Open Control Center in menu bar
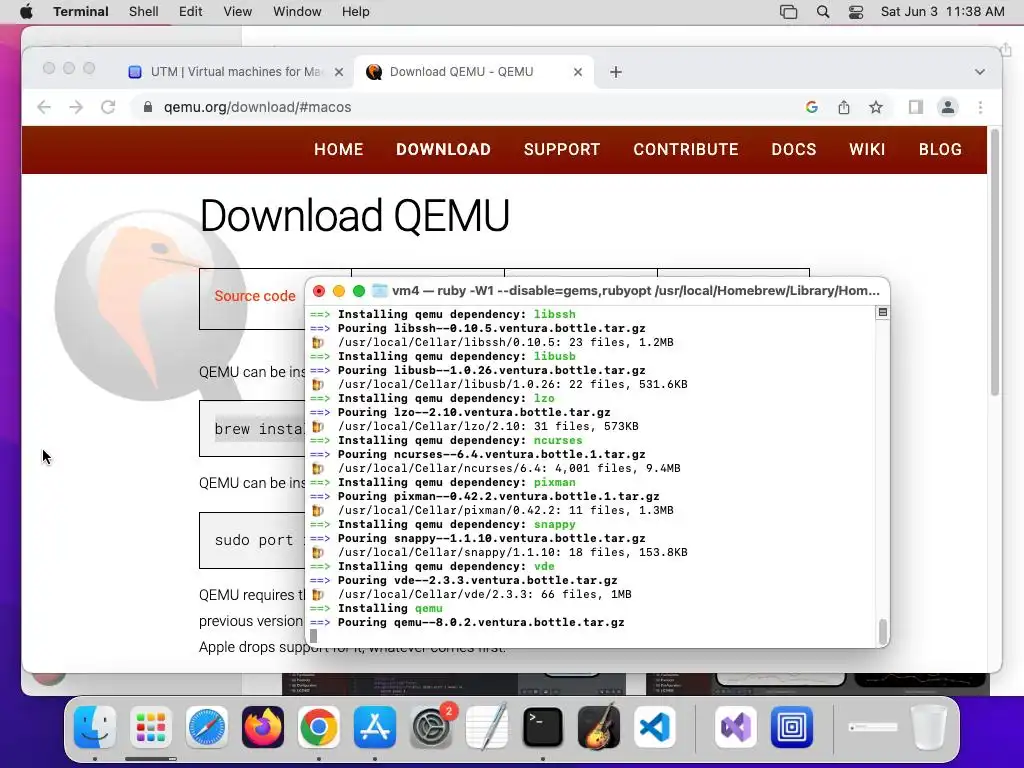The image size is (1024, 768). click(x=856, y=12)
